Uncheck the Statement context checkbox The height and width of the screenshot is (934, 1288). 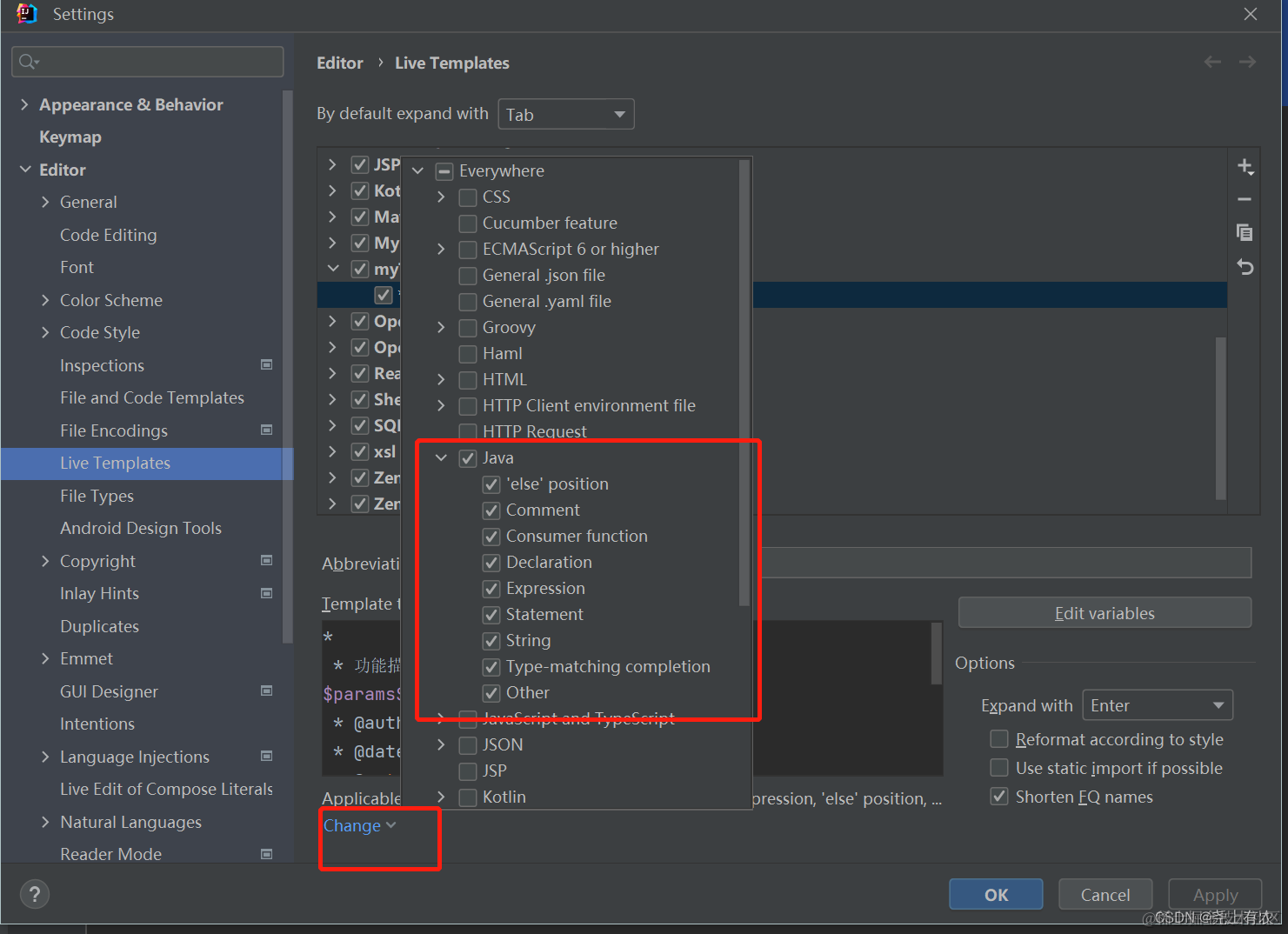click(491, 615)
